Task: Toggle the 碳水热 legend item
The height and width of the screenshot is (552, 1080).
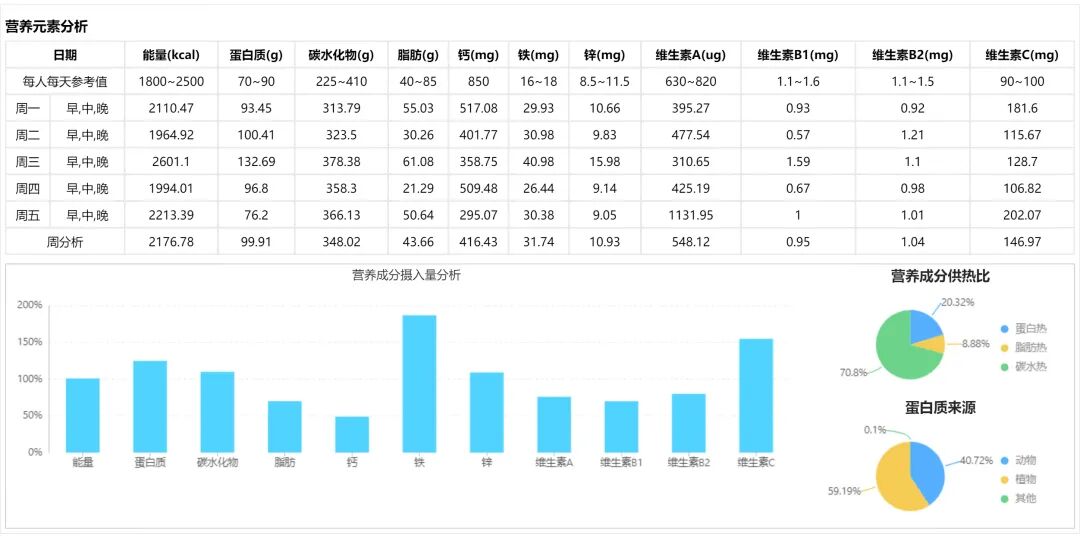Action: point(1024,367)
